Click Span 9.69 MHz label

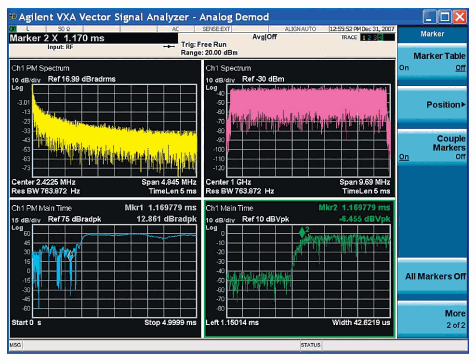tap(365, 182)
